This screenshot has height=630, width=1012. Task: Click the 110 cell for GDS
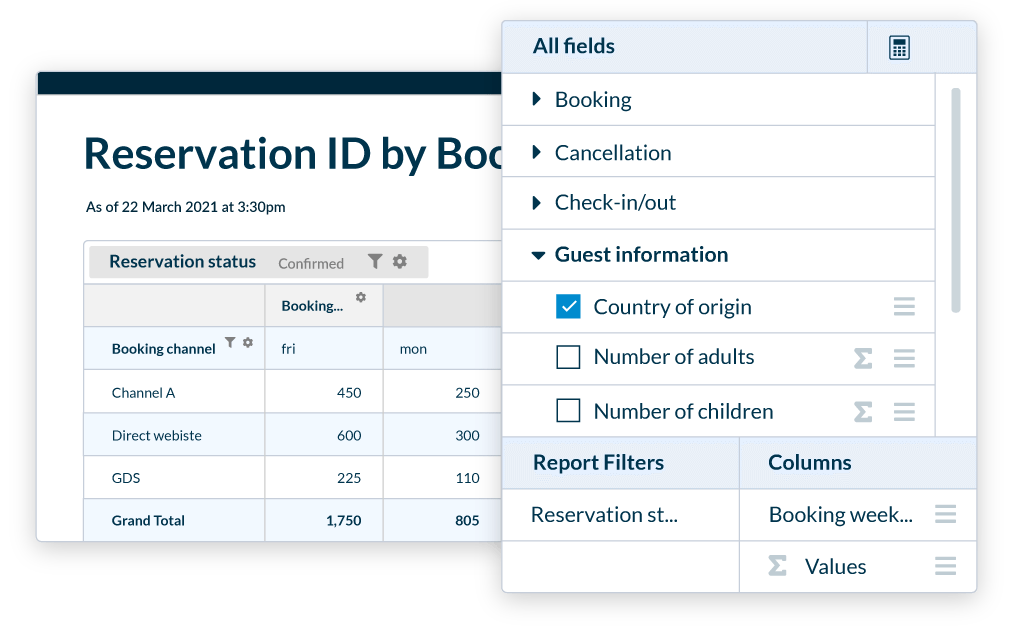pyautogui.click(x=467, y=478)
